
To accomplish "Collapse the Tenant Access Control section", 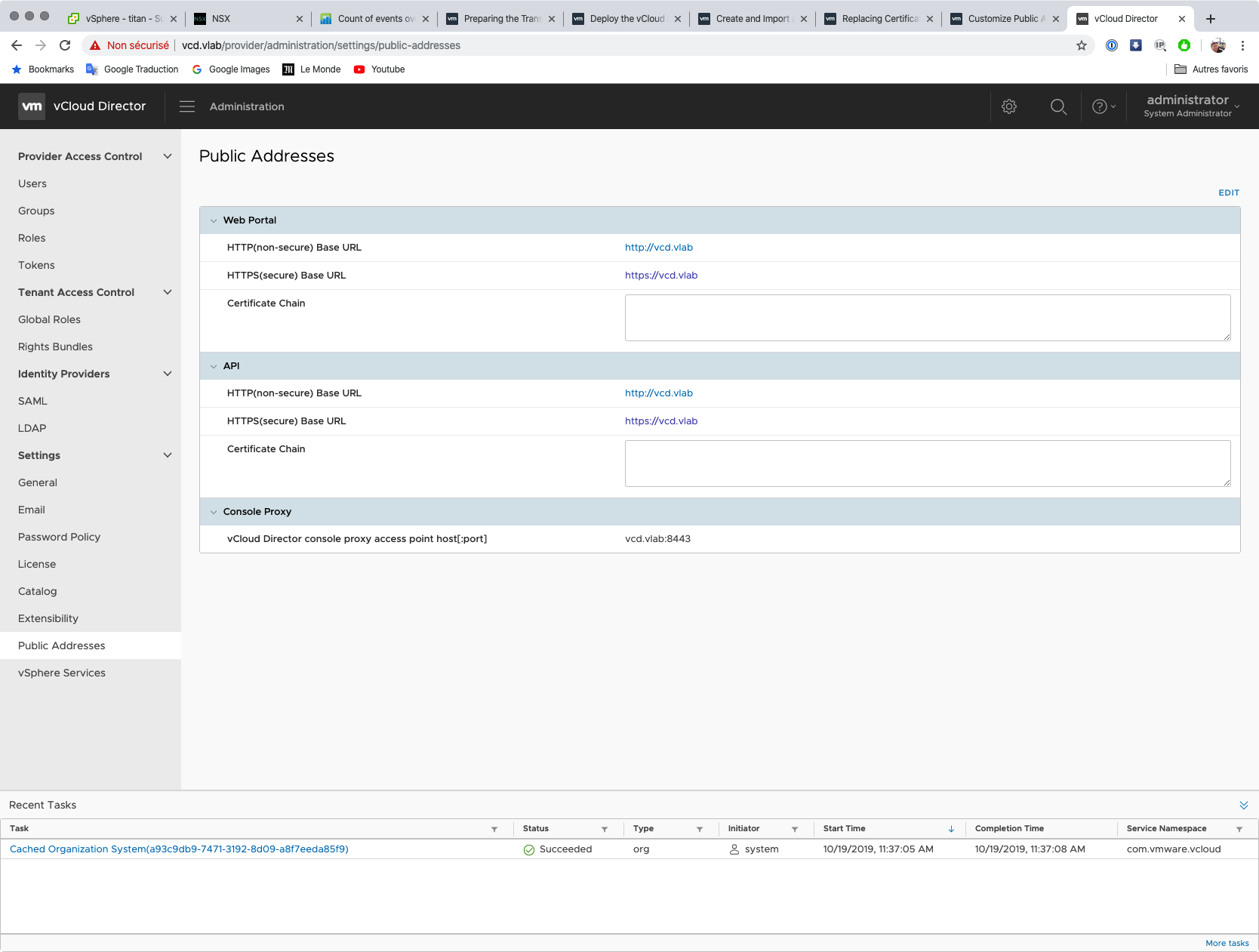I will [x=168, y=292].
